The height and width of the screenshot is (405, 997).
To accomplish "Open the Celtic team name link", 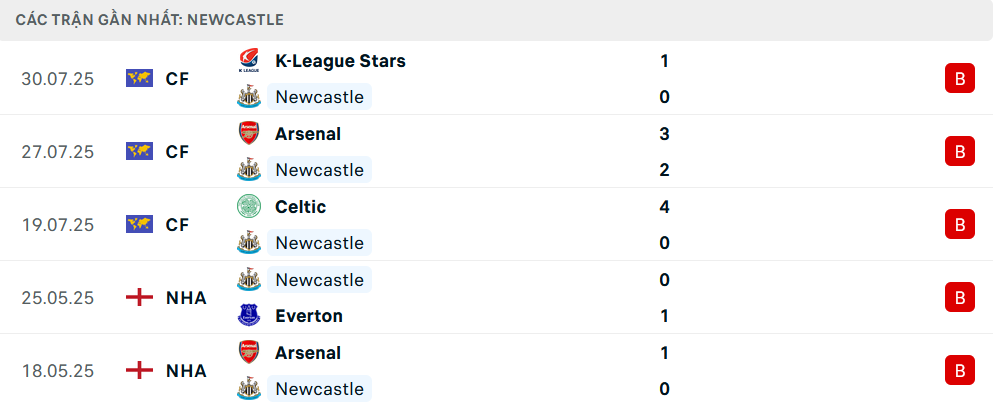I will click(301, 207).
